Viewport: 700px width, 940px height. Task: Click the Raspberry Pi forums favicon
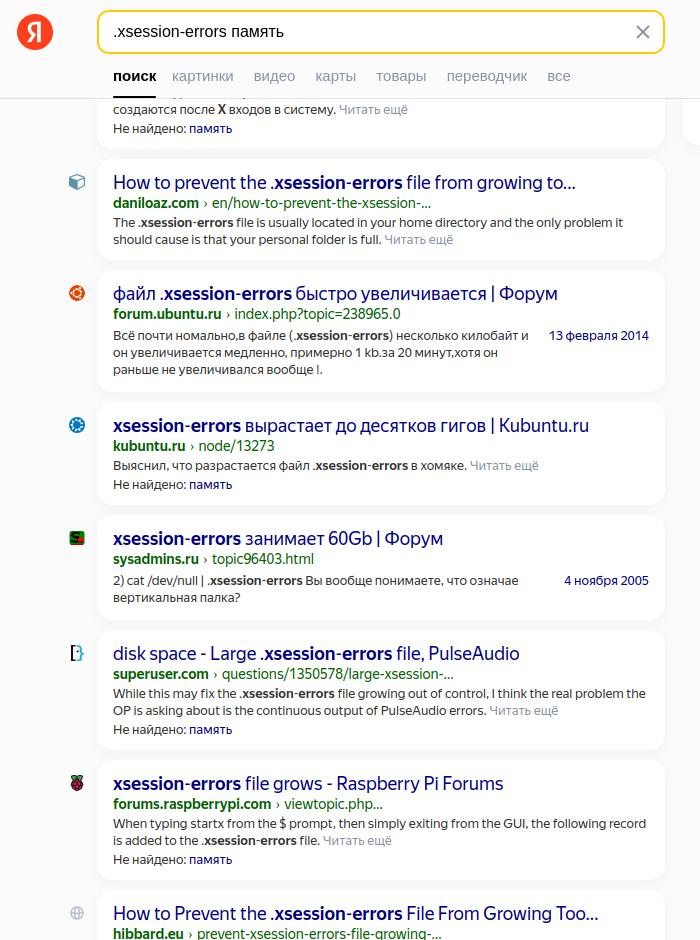click(x=77, y=783)
